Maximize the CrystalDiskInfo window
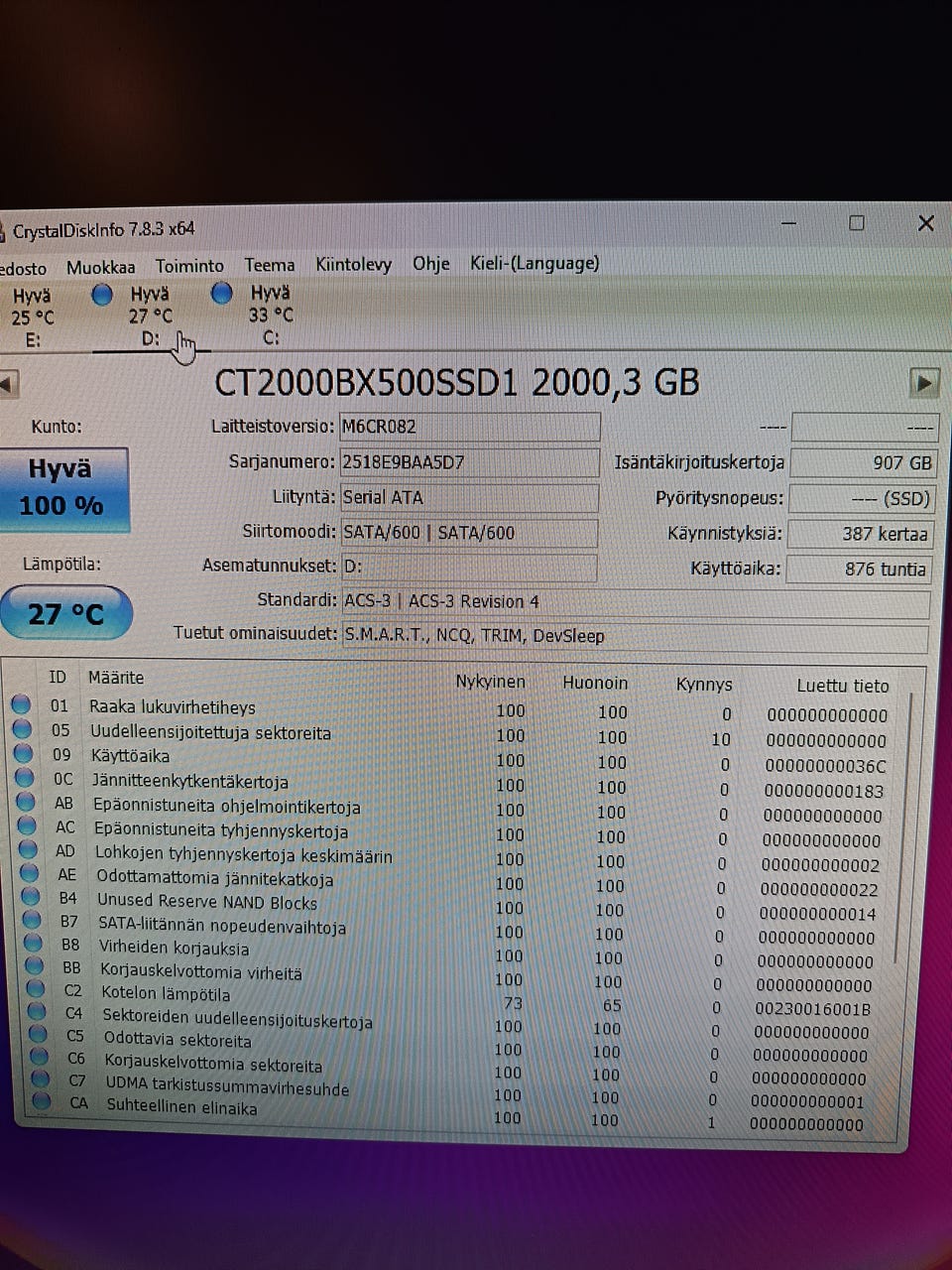Image resolution: width=952 pixels, height=1270 pixels. click(x=857, y=223)
